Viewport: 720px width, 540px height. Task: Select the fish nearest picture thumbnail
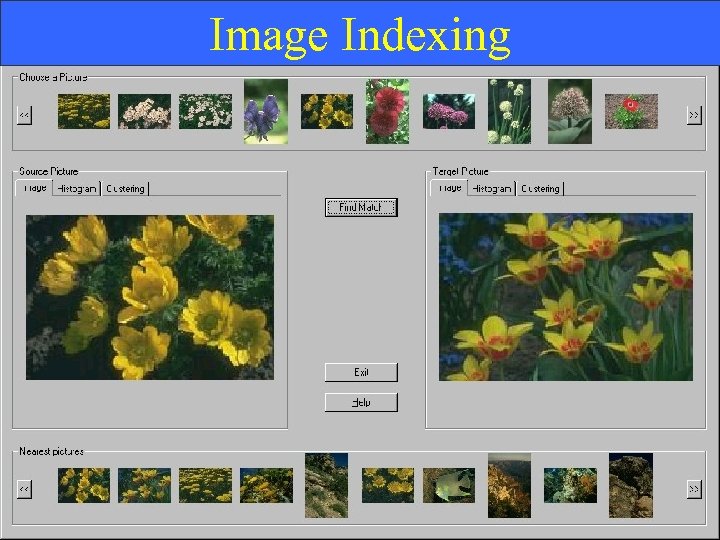[x=449, y=485]
